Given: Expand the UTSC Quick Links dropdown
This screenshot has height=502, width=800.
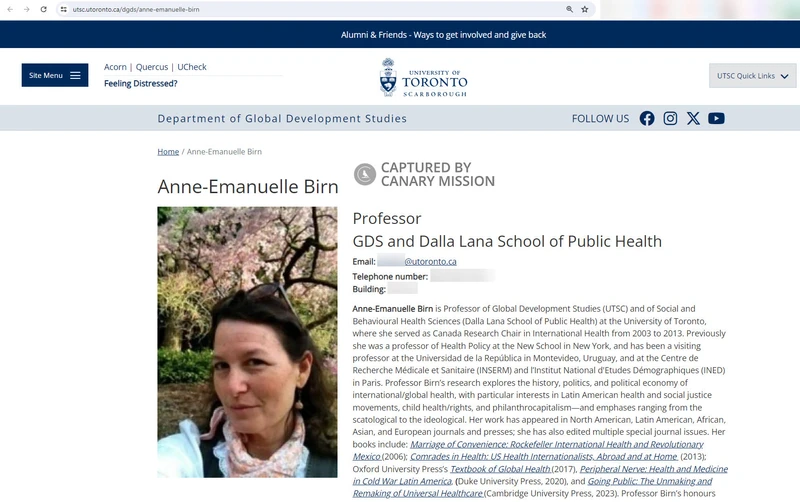Looking at the screenshot, I should [x=752, y=76].
